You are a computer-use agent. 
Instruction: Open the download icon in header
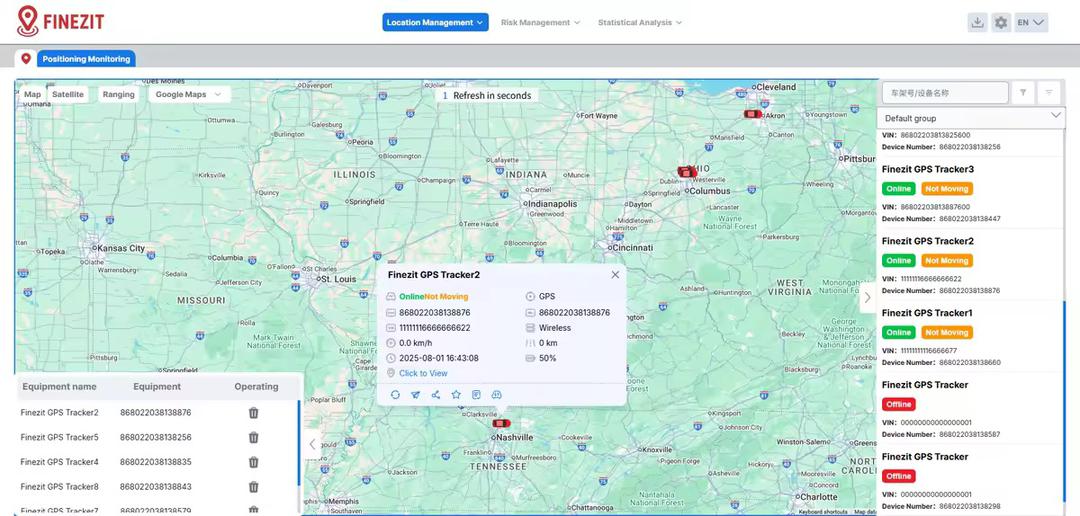pos(977,22)
